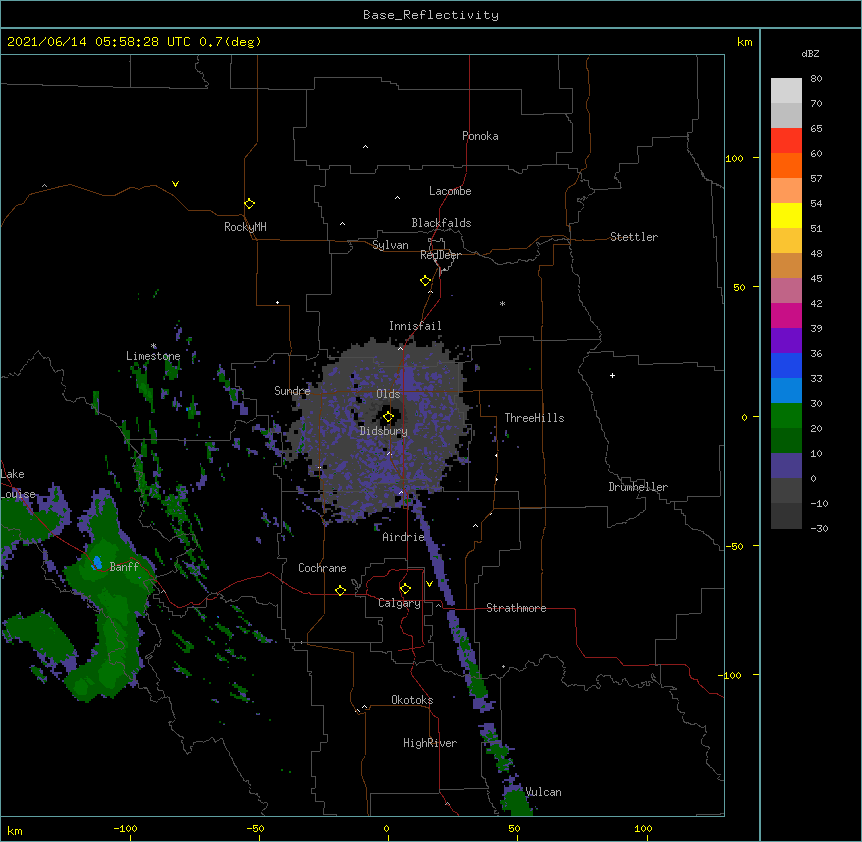Click the dBZ legend heading
This screenshot has width=862, height=842.
(x=810, y=54)
